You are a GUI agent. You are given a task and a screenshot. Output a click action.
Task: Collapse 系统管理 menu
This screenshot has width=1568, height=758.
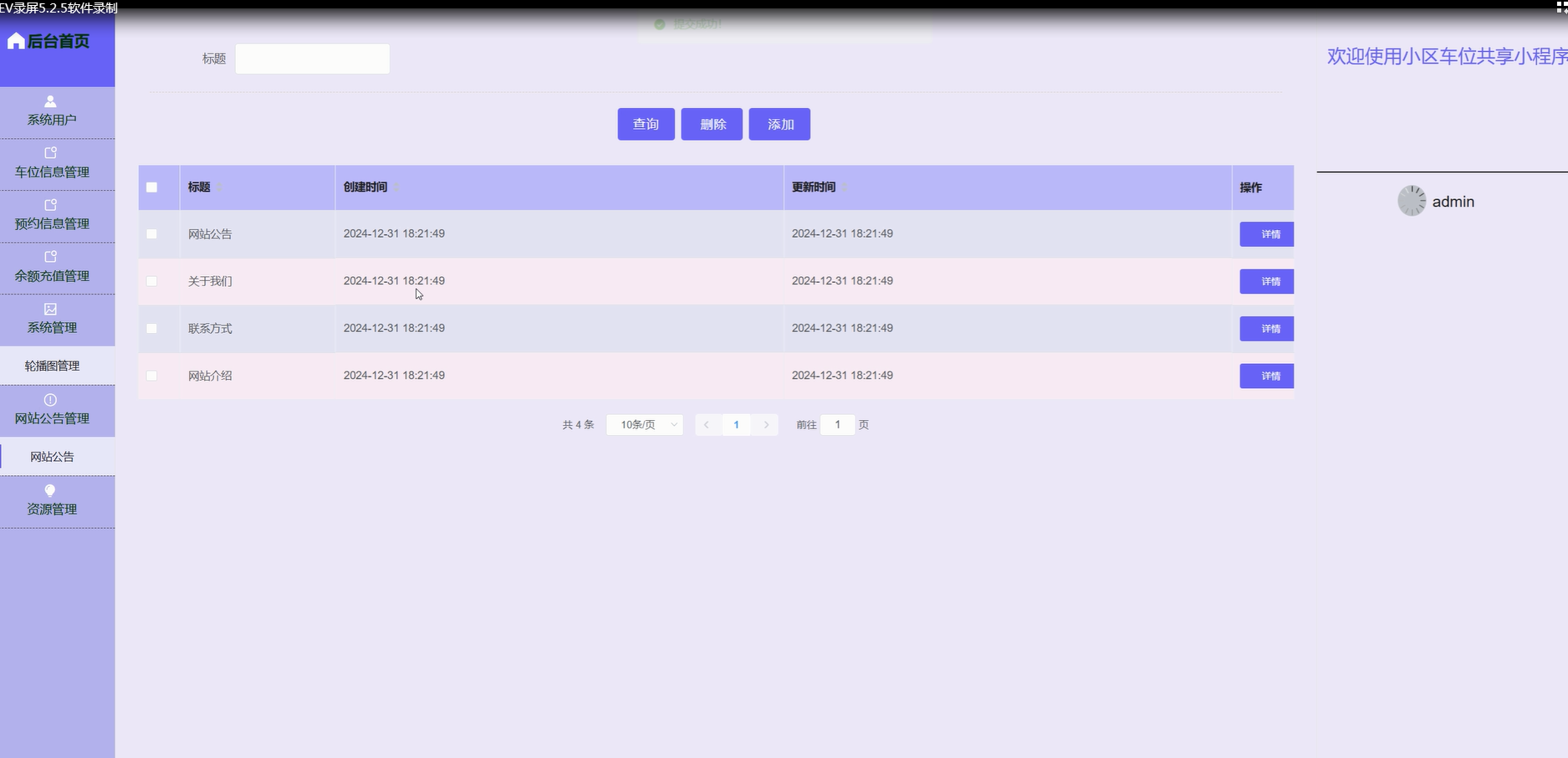pos(57,320)
